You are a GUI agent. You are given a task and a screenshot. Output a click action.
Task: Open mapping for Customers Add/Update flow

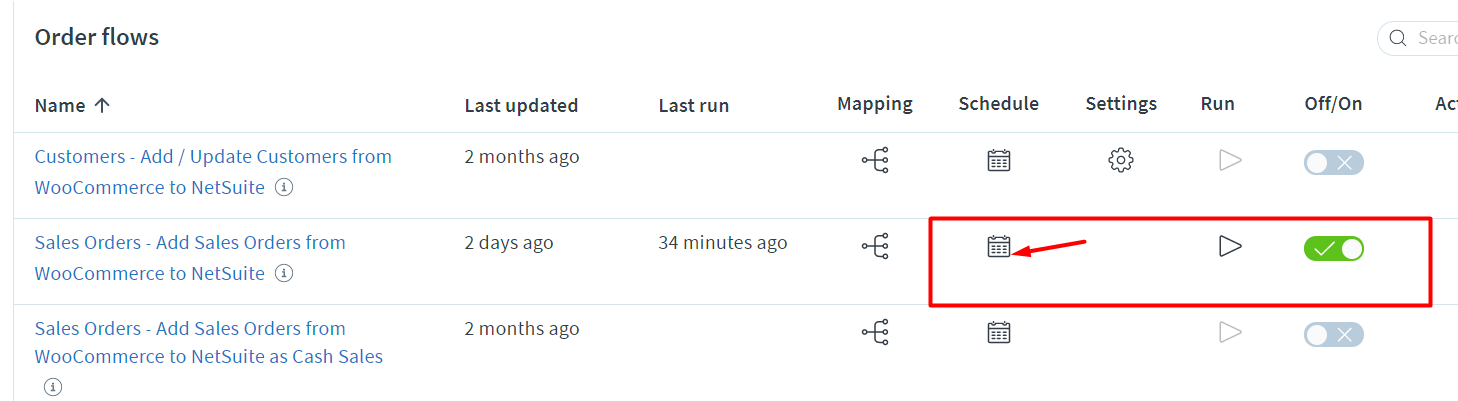click(x=875, y=160)
